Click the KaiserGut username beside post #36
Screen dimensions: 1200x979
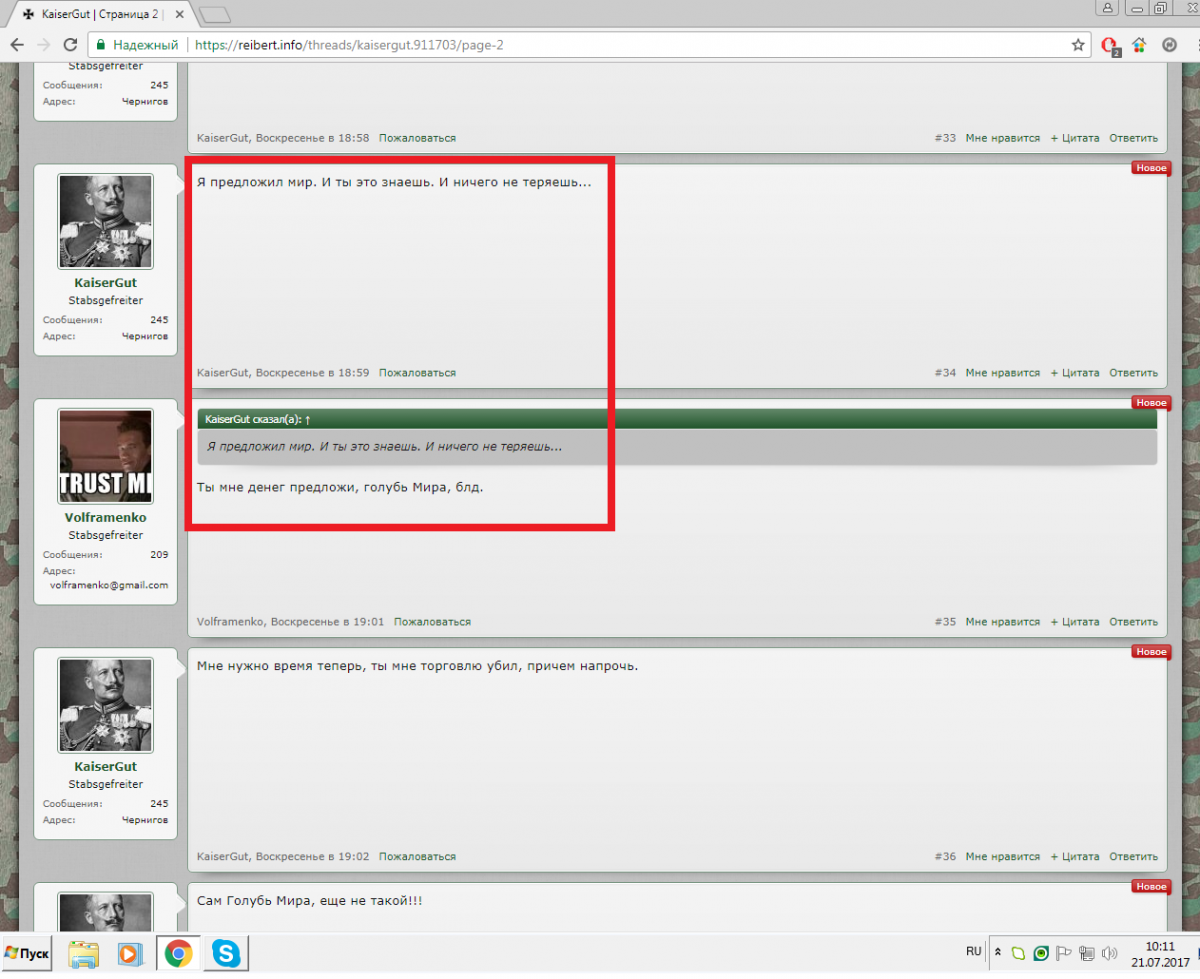point(105,767)
